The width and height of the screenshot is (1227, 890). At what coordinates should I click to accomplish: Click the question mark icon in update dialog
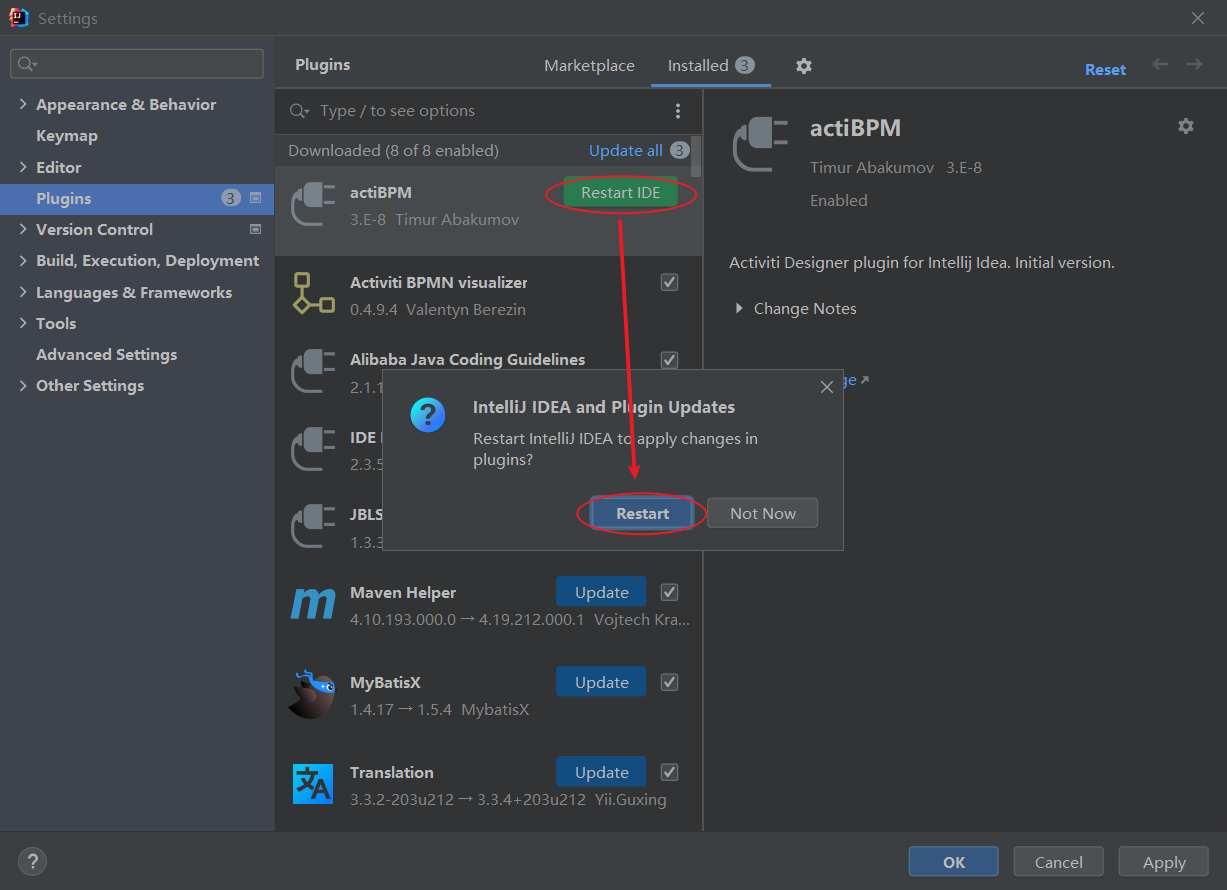click(x=428, y=414)
